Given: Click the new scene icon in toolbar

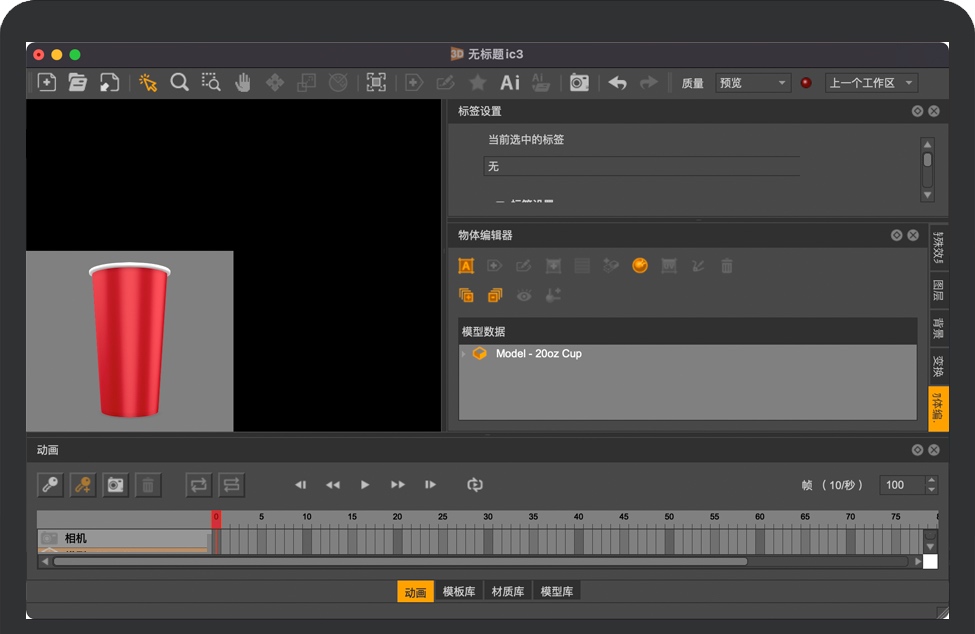Looking at the screenshot, I should [47, 83].
